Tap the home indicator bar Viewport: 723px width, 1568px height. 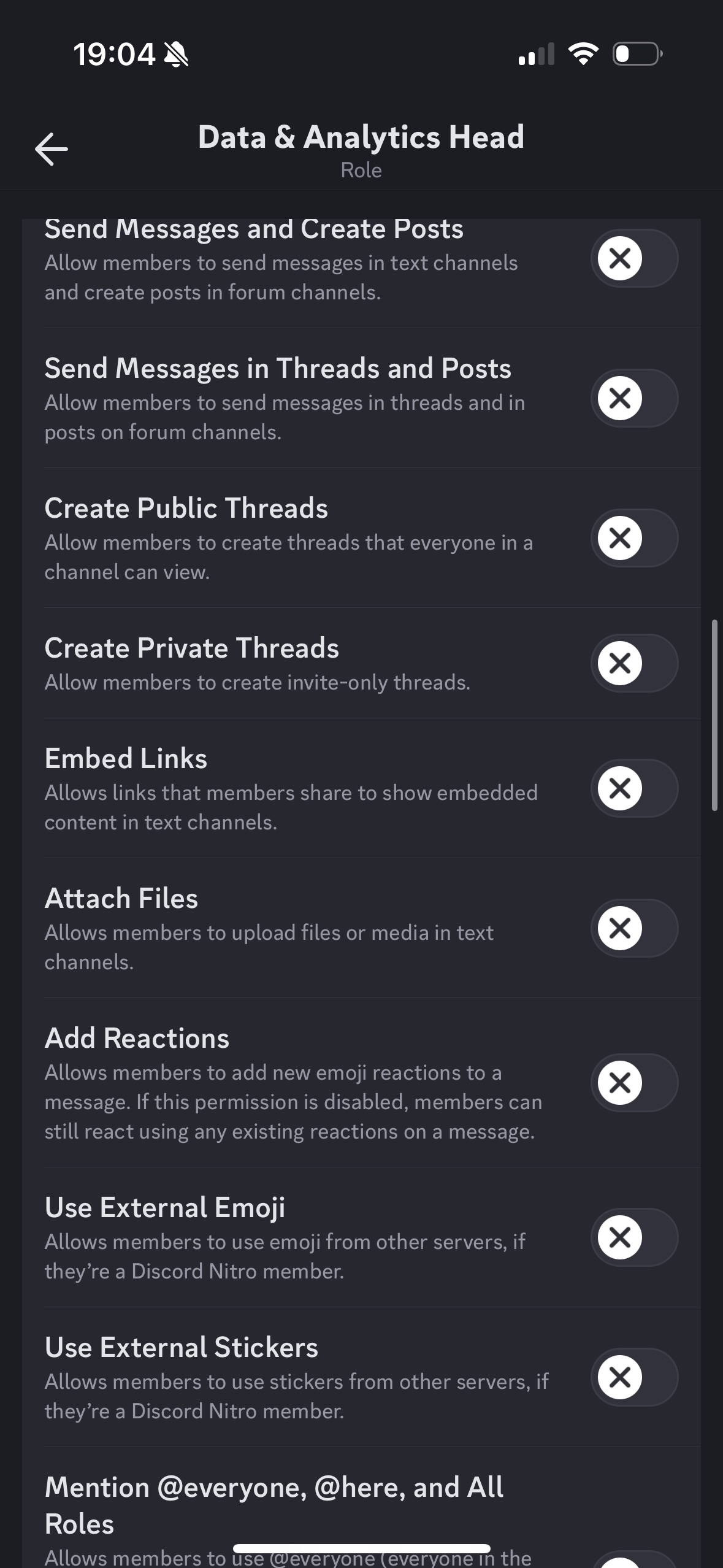click(361, 1548)
